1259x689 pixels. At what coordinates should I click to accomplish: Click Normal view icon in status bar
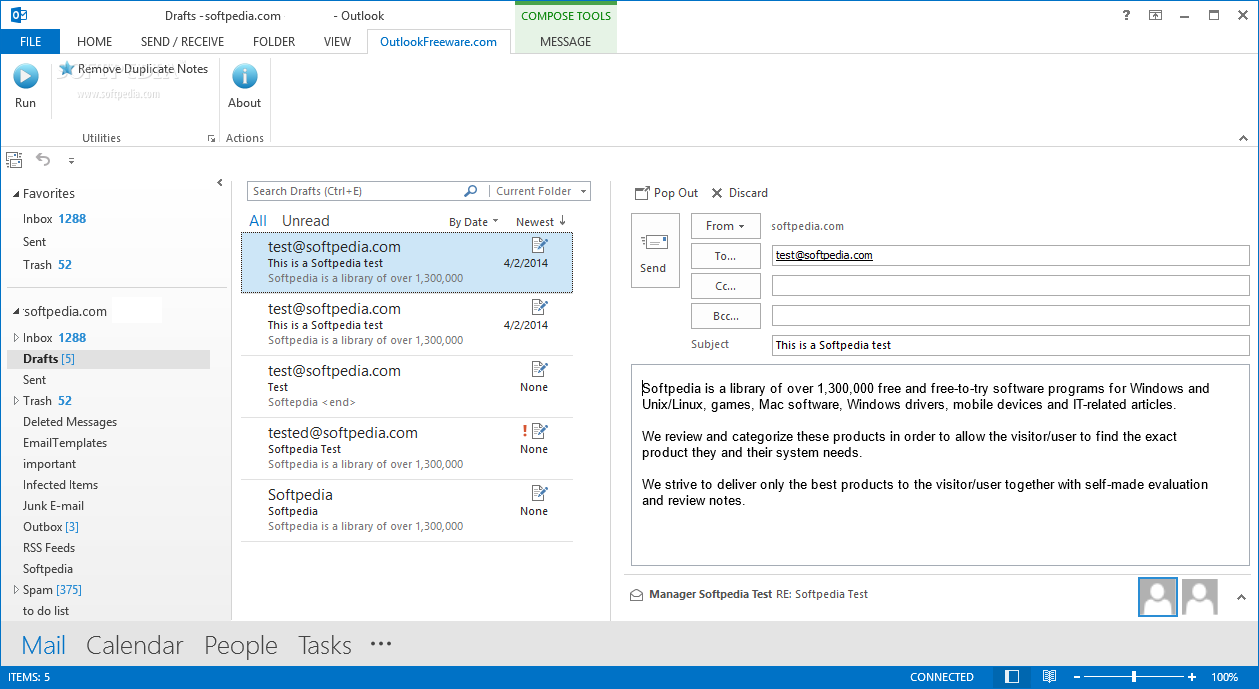[x=1013, y=677]
